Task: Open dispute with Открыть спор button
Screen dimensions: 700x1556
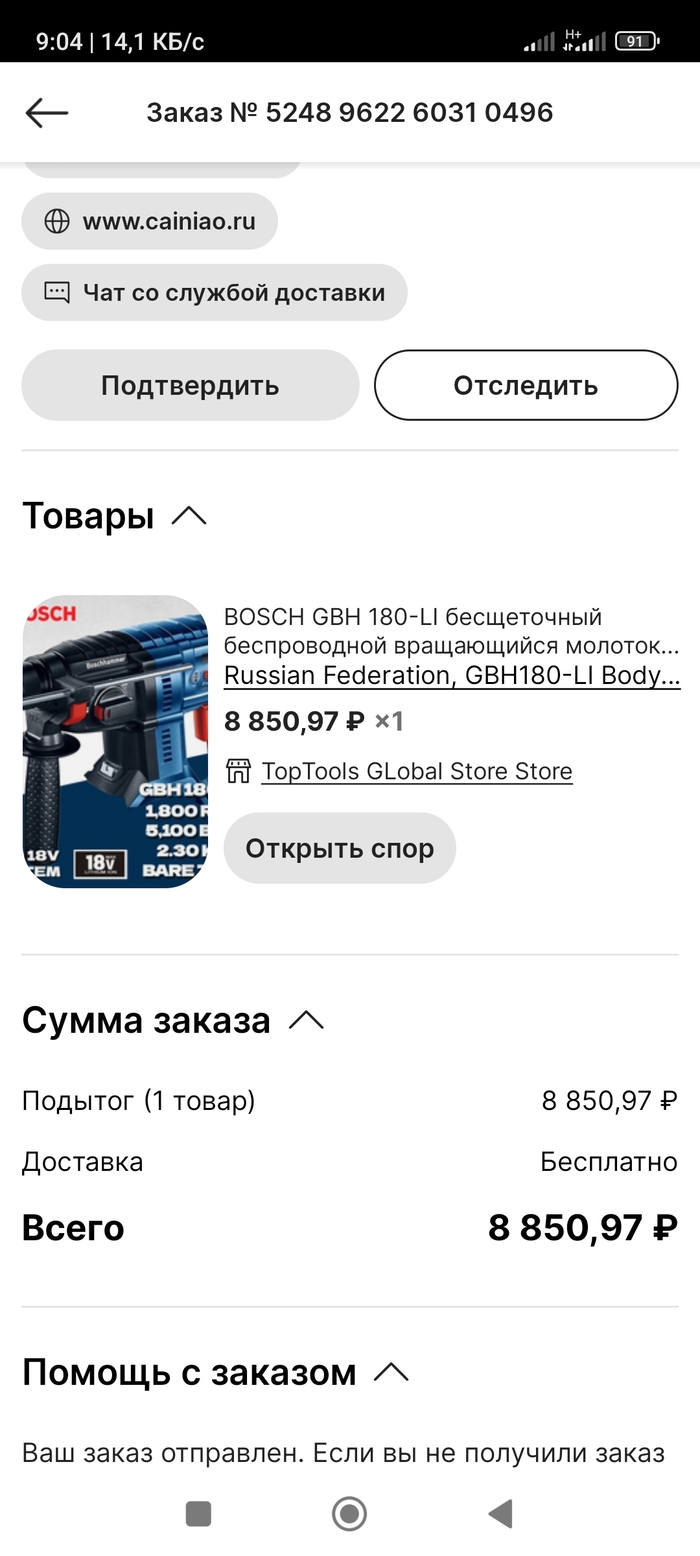Action: tap(339, 848)
